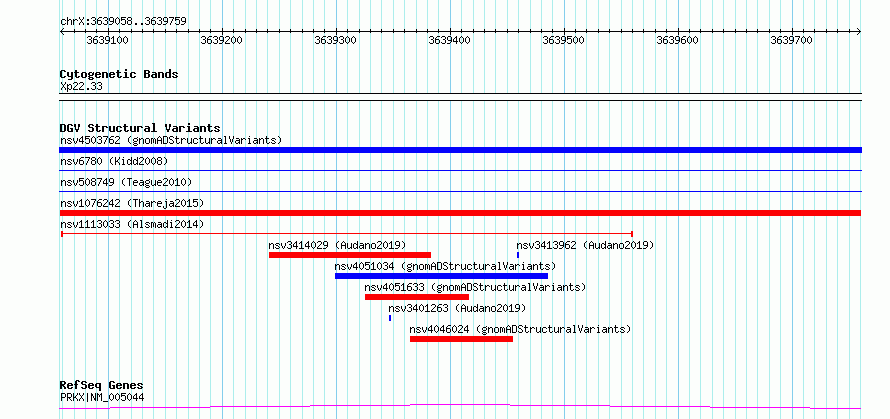The image size is (890, 419).
Task: Open gene label PRKX|NM_005044
Action: (x=102, y=397)
